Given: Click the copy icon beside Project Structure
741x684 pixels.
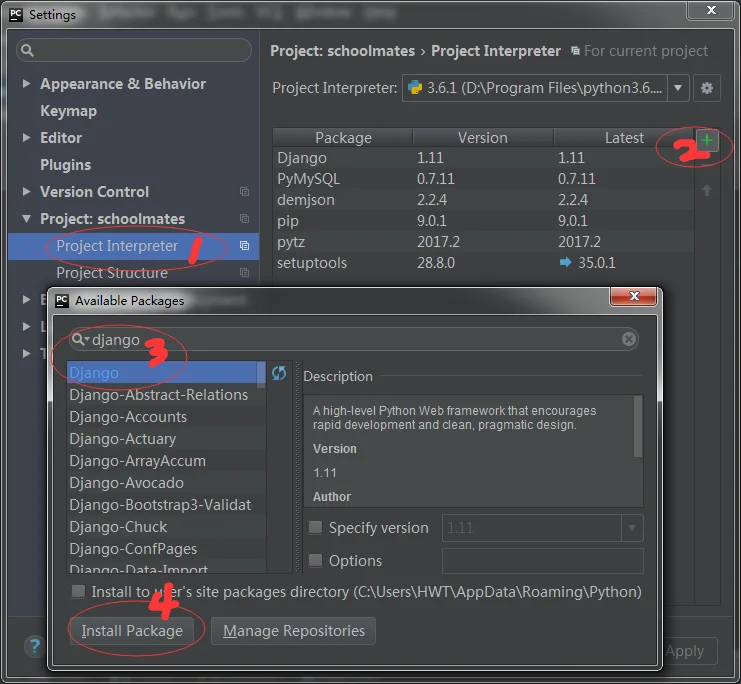Looking at the screenshot, I should 244,272.
